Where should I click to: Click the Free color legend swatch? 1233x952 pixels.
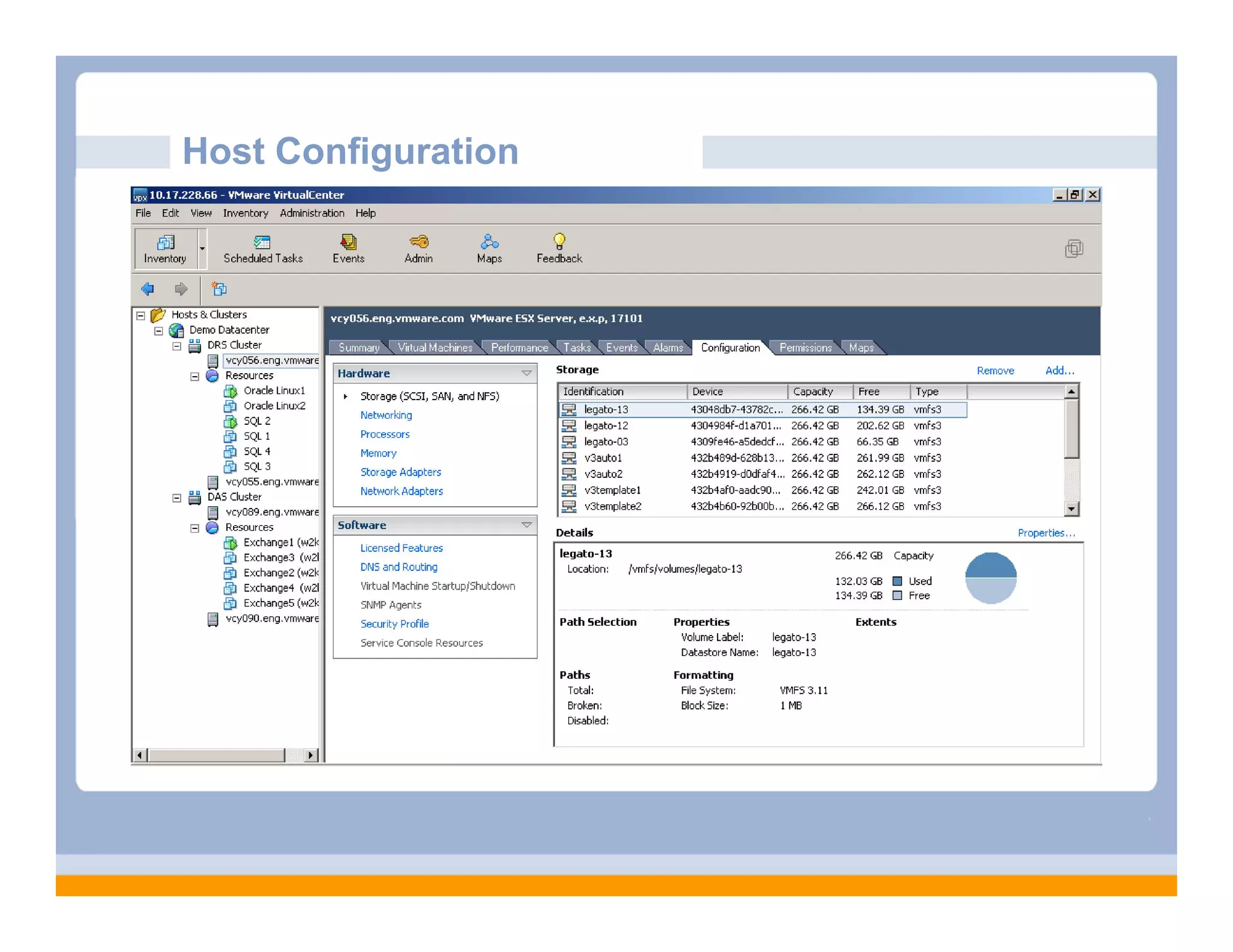(897, 596)
